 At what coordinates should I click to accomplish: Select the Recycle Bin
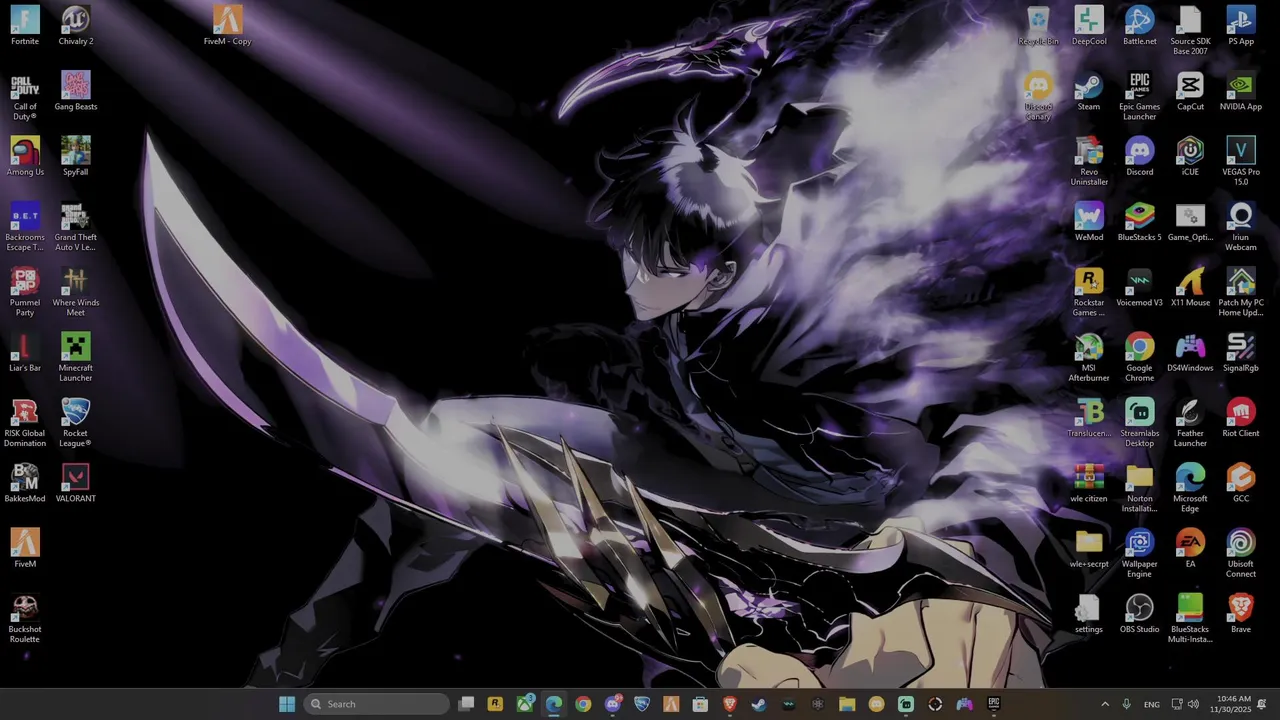click(x=1038, y=26)
